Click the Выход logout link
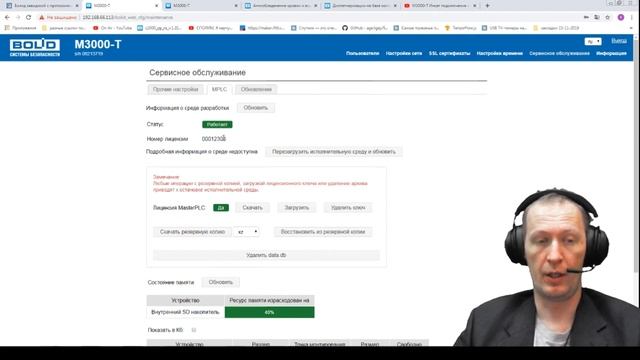 [x=619, y=41]
